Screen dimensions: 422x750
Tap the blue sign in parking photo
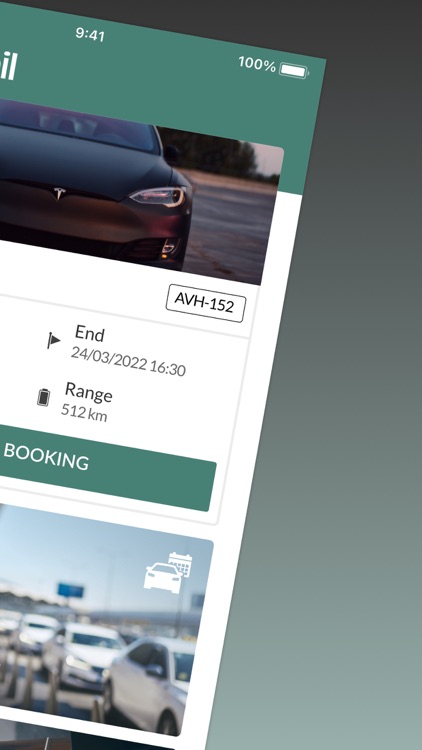coord(70,590)
